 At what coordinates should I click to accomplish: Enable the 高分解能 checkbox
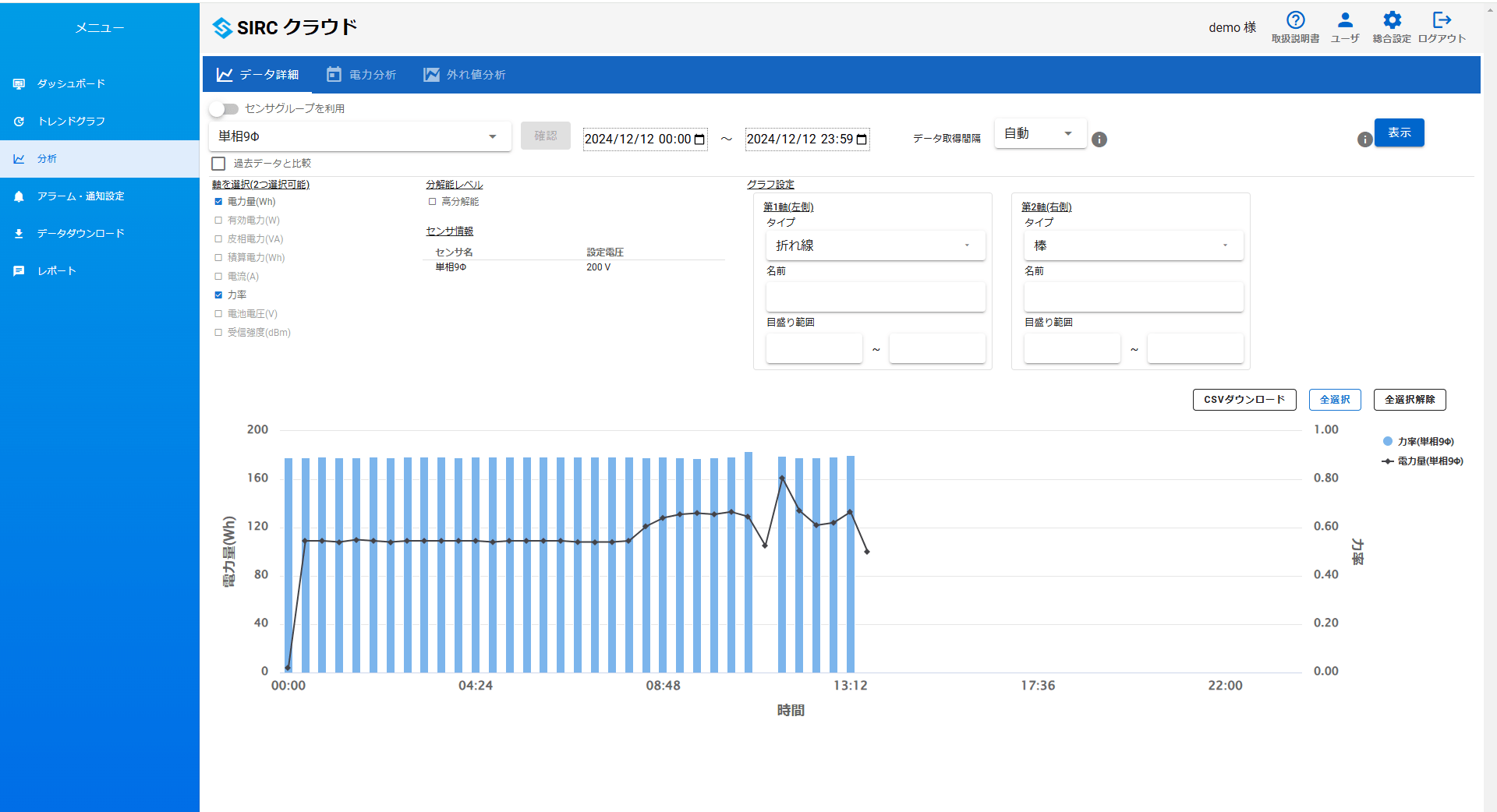432,201
